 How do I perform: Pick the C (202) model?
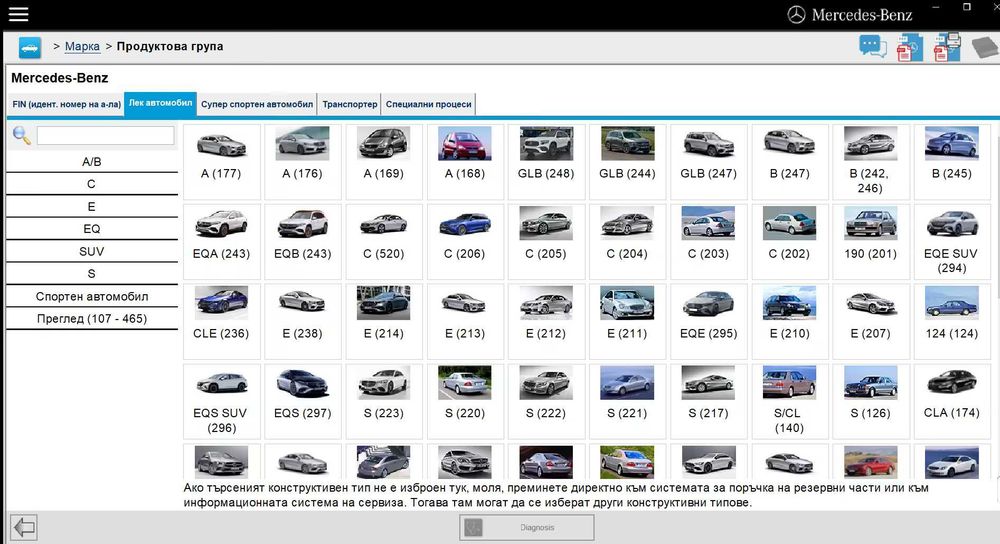click(790, 242)
